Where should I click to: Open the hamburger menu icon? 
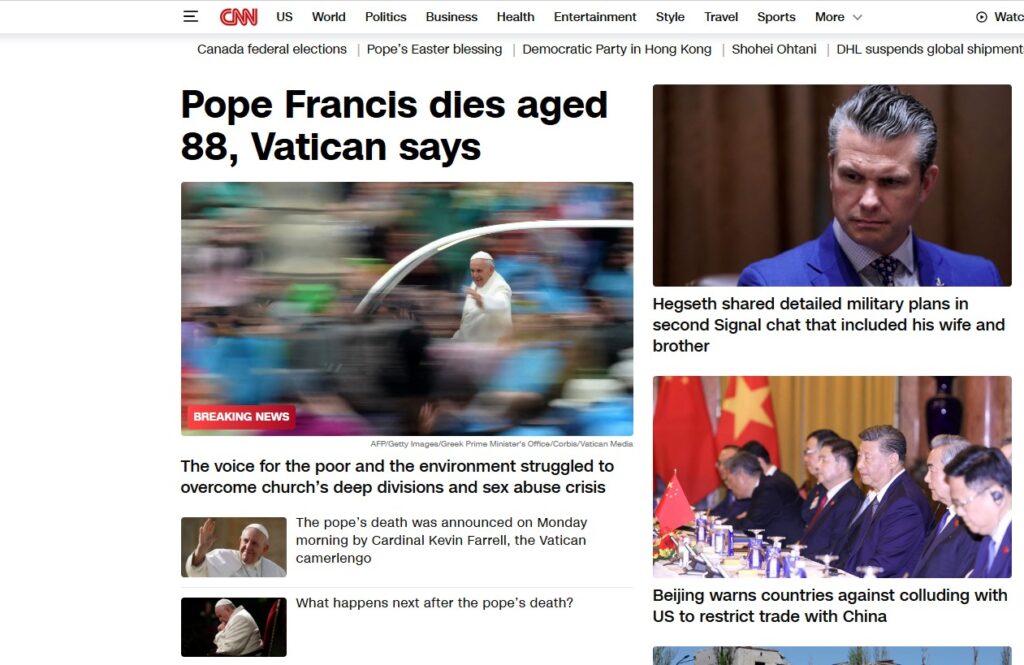(x=190, y=16)
